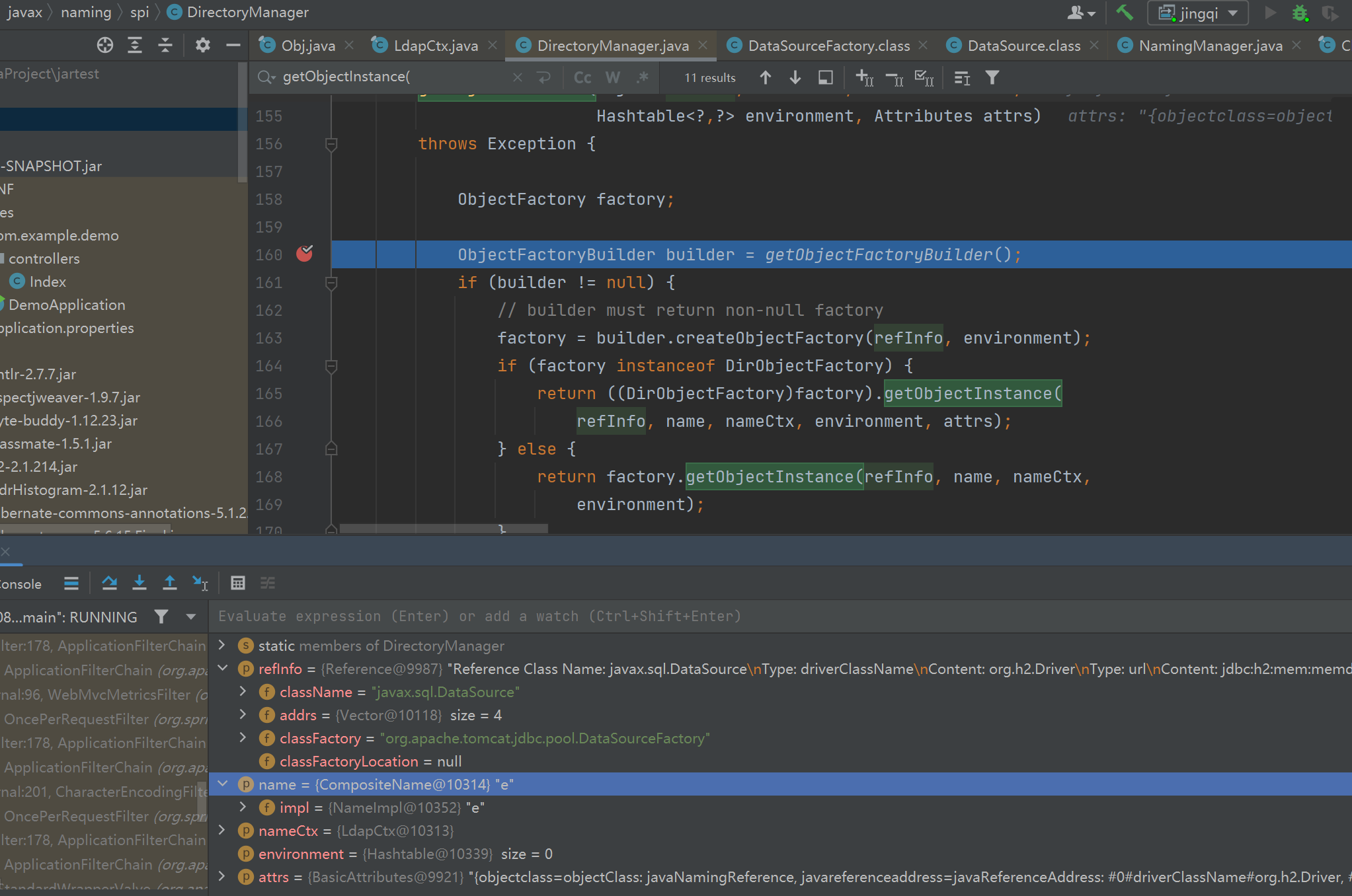
Task: Click the frames filter funnel icon
Action: (161, 616)
